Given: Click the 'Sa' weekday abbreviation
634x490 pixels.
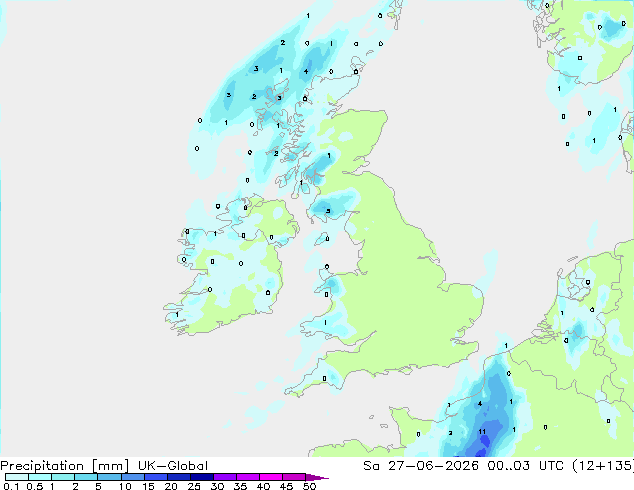Looking at the screenshot, I should pyautogui.click(x=371, y=466).
